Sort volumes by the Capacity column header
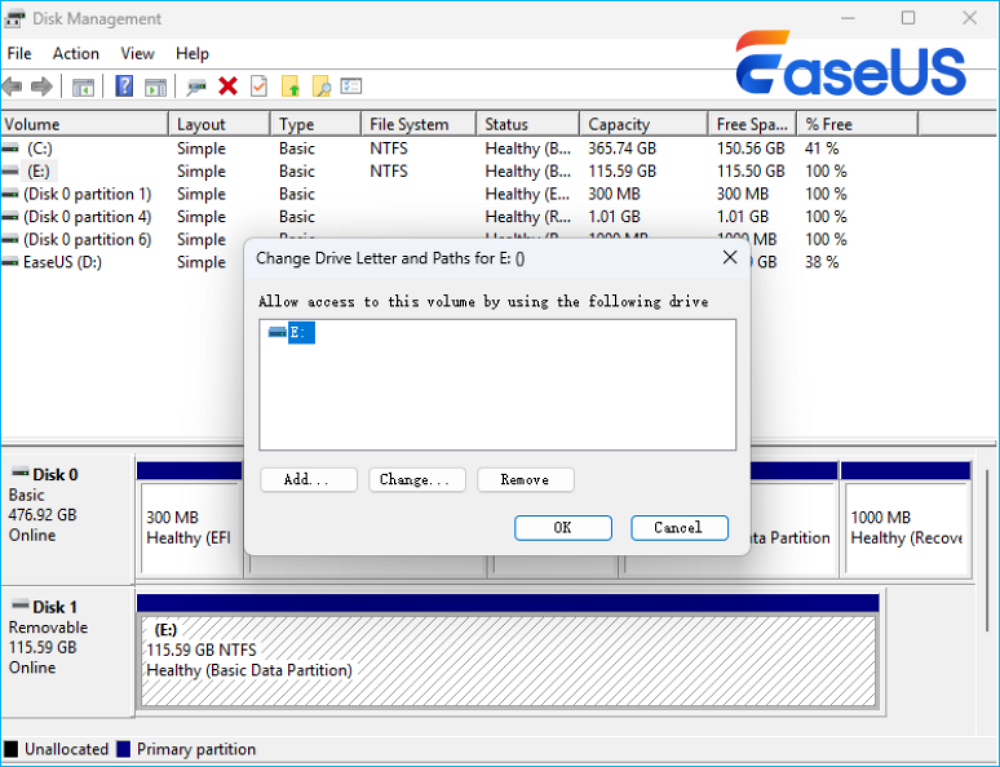This screenshot has height=767, width=1000. pos(619,124)
